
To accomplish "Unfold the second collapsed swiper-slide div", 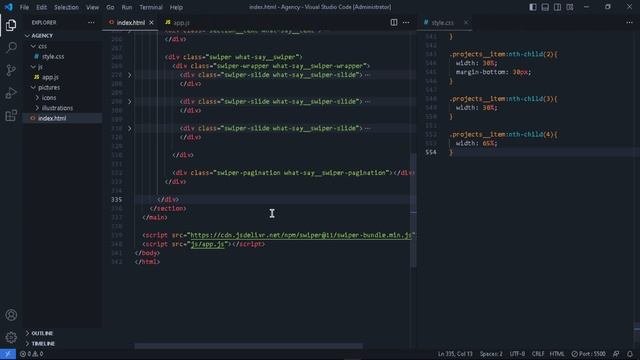I will pos(130,102).
